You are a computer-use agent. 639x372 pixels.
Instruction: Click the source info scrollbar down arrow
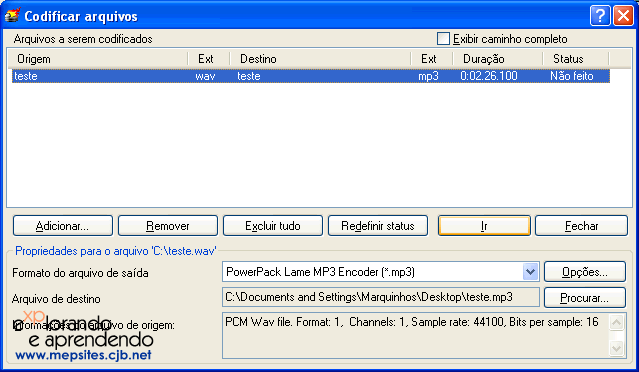click(616, 348)
